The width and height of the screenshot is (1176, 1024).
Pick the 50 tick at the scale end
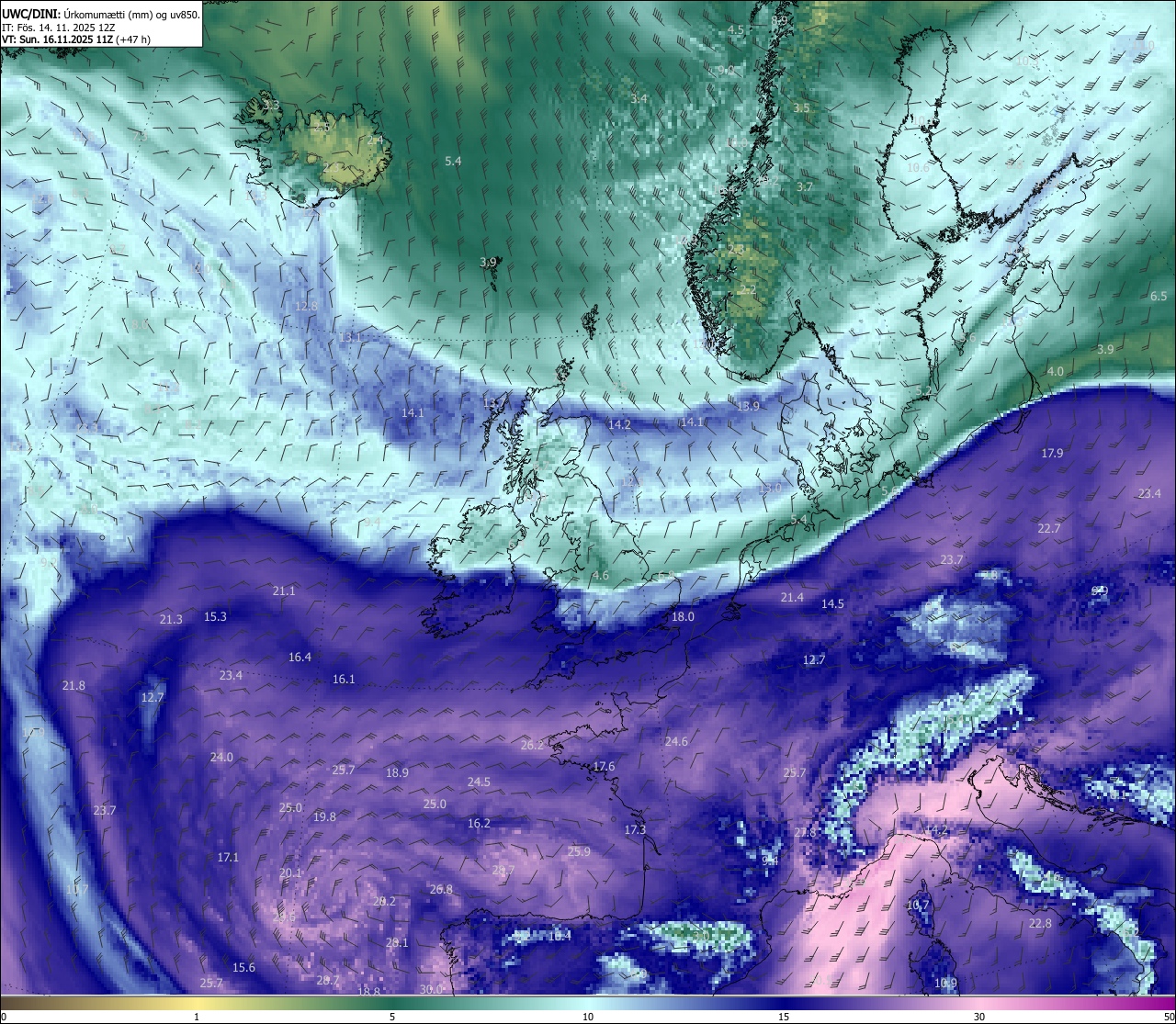(1169, 1017)
